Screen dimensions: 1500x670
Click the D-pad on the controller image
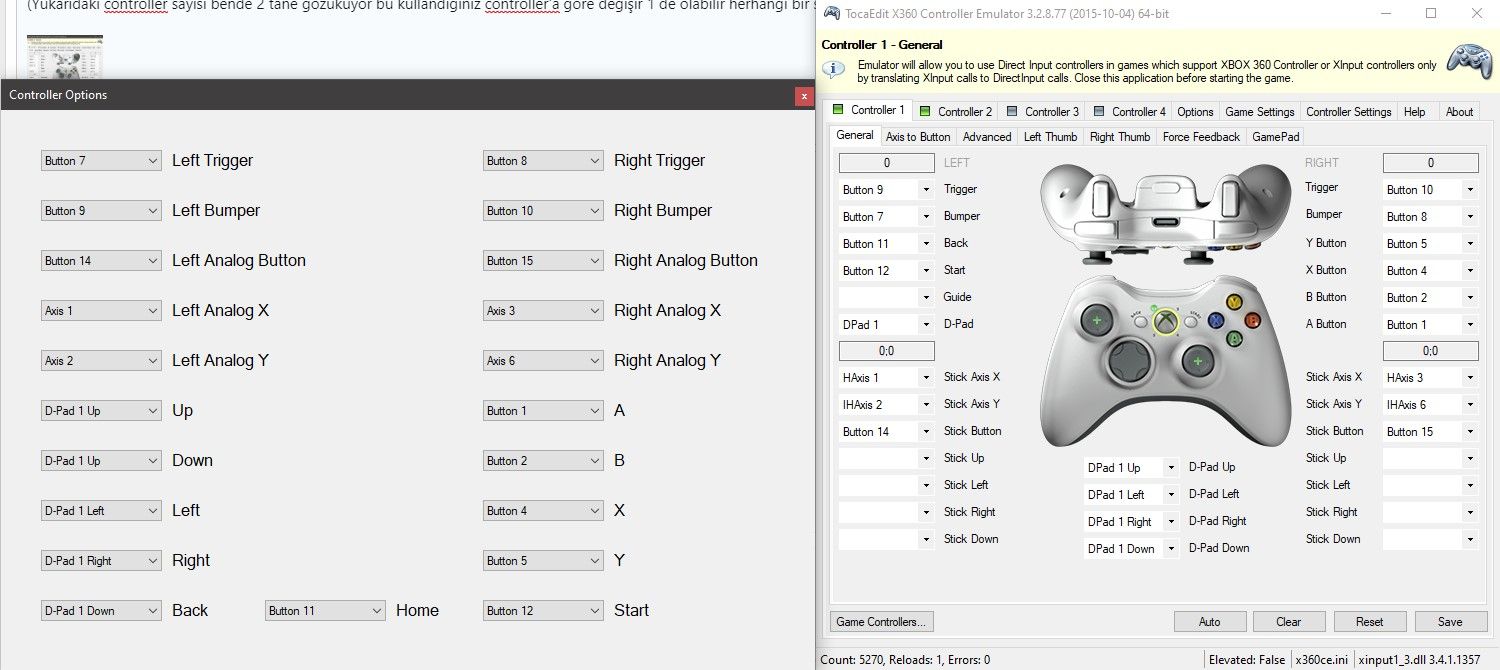1131,359
